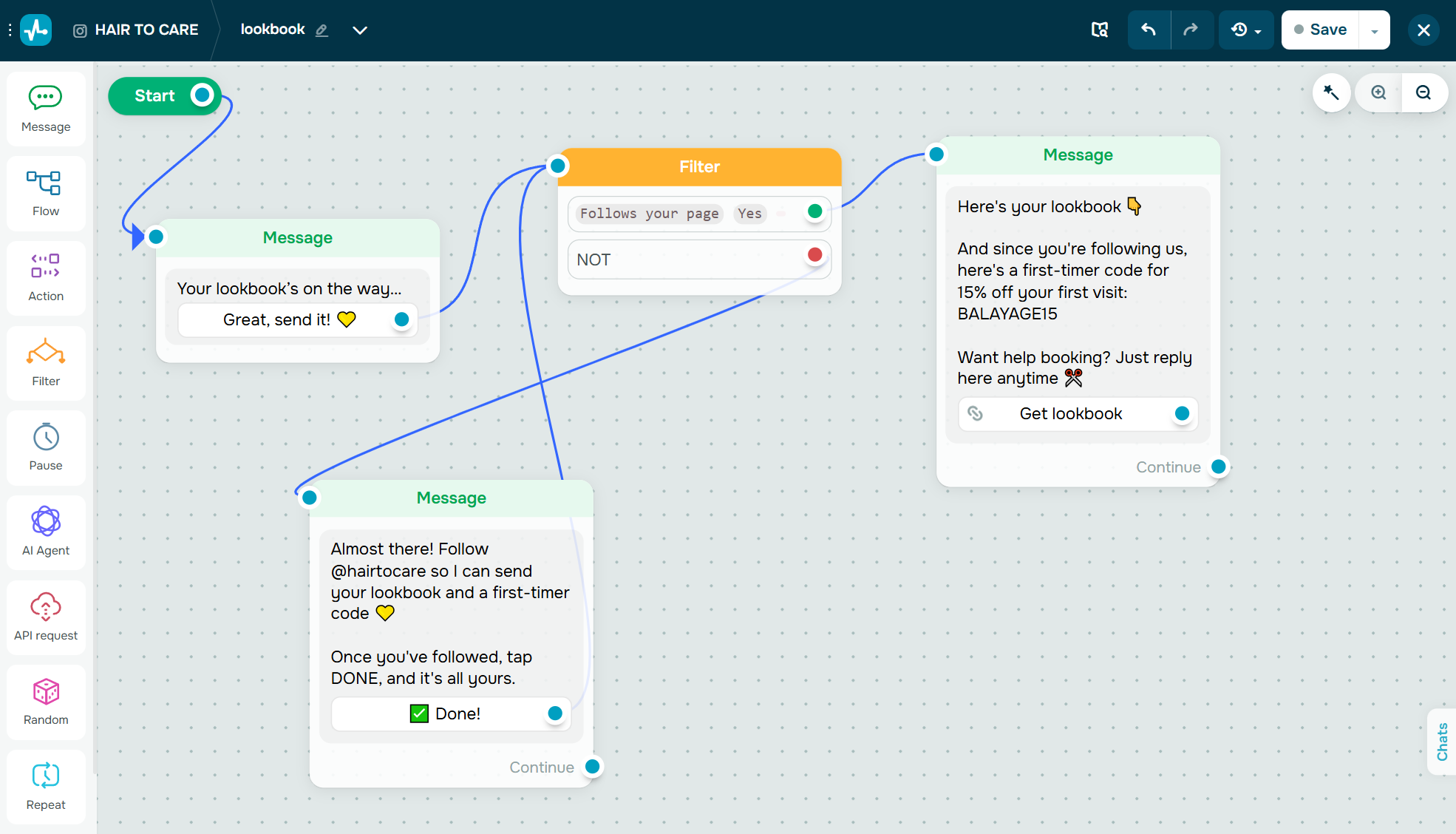Open the flow map search icon
This screenshot has width=1456, height=834.
[1100, 30]
